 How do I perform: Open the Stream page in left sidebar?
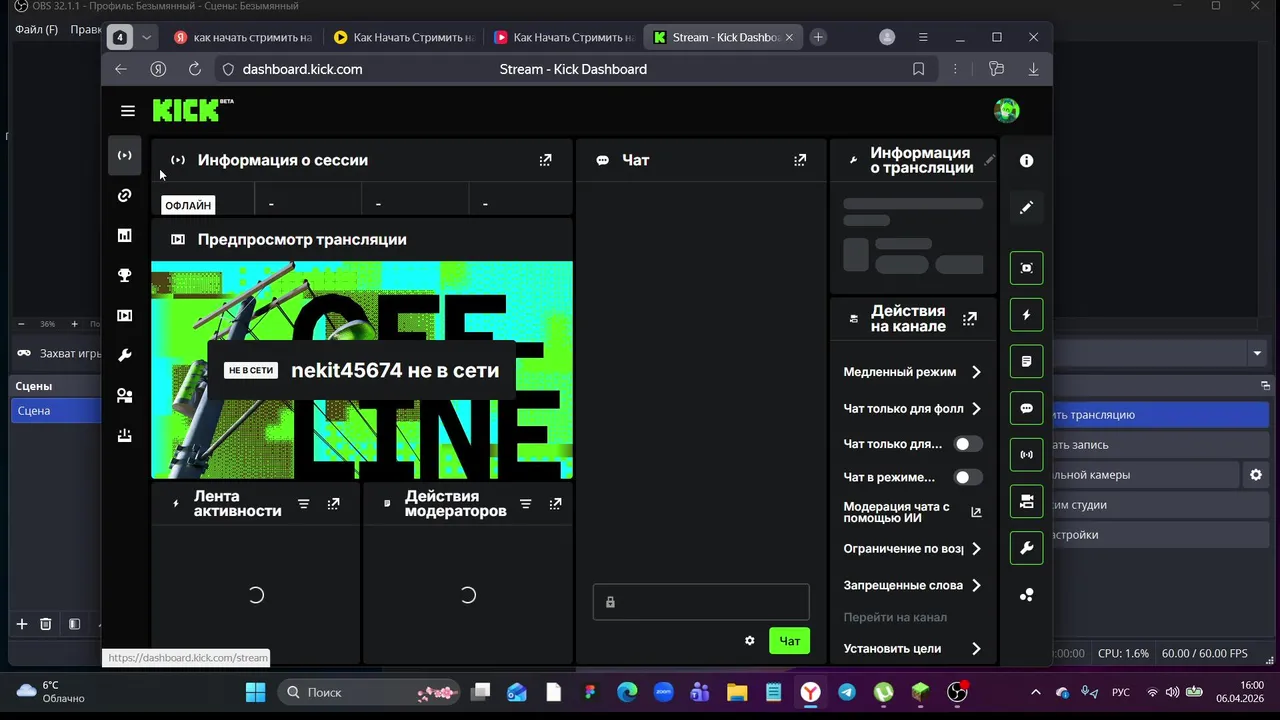[x=124, y=155]
